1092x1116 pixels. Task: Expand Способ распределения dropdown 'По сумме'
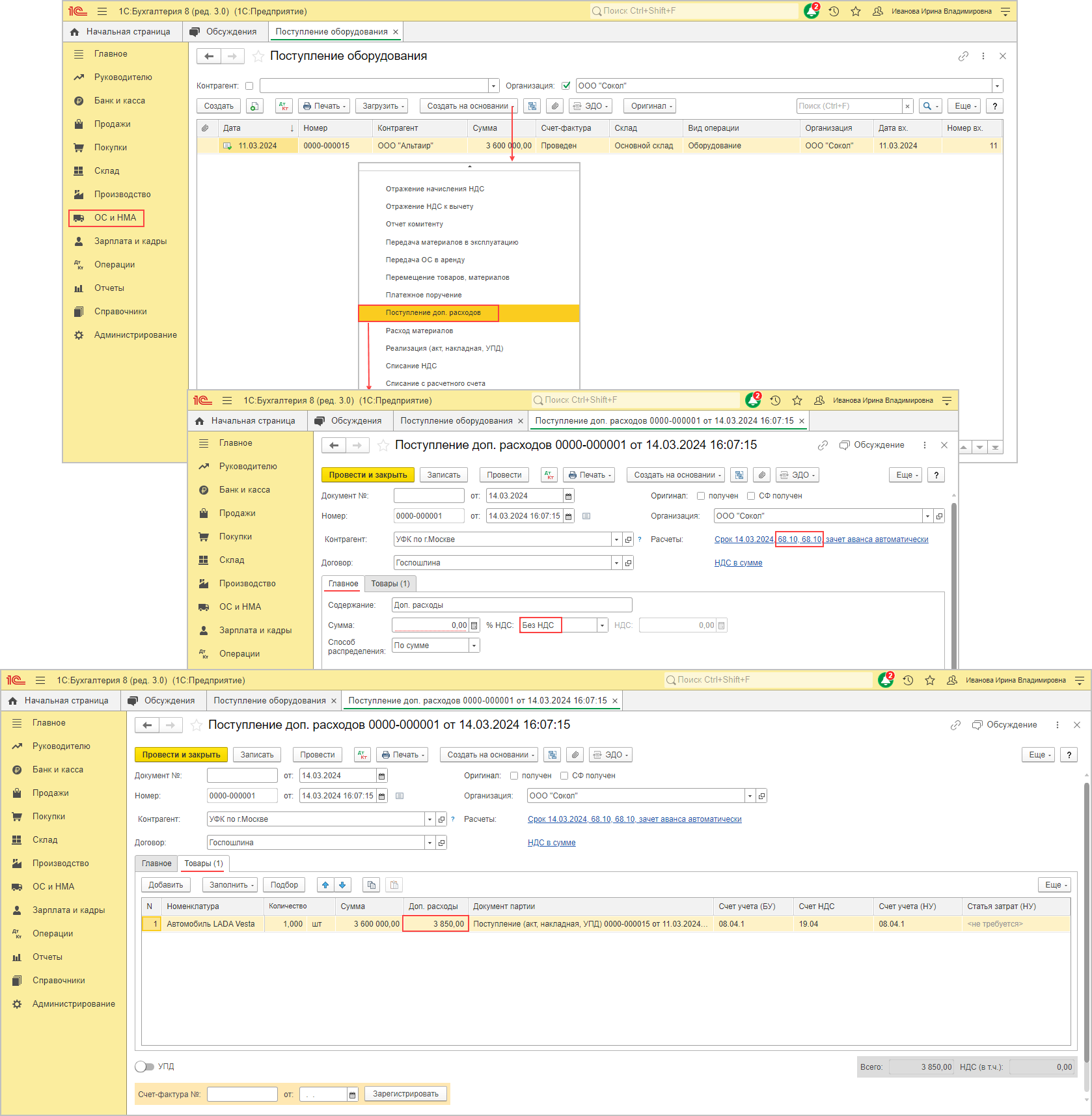(474, 646)
